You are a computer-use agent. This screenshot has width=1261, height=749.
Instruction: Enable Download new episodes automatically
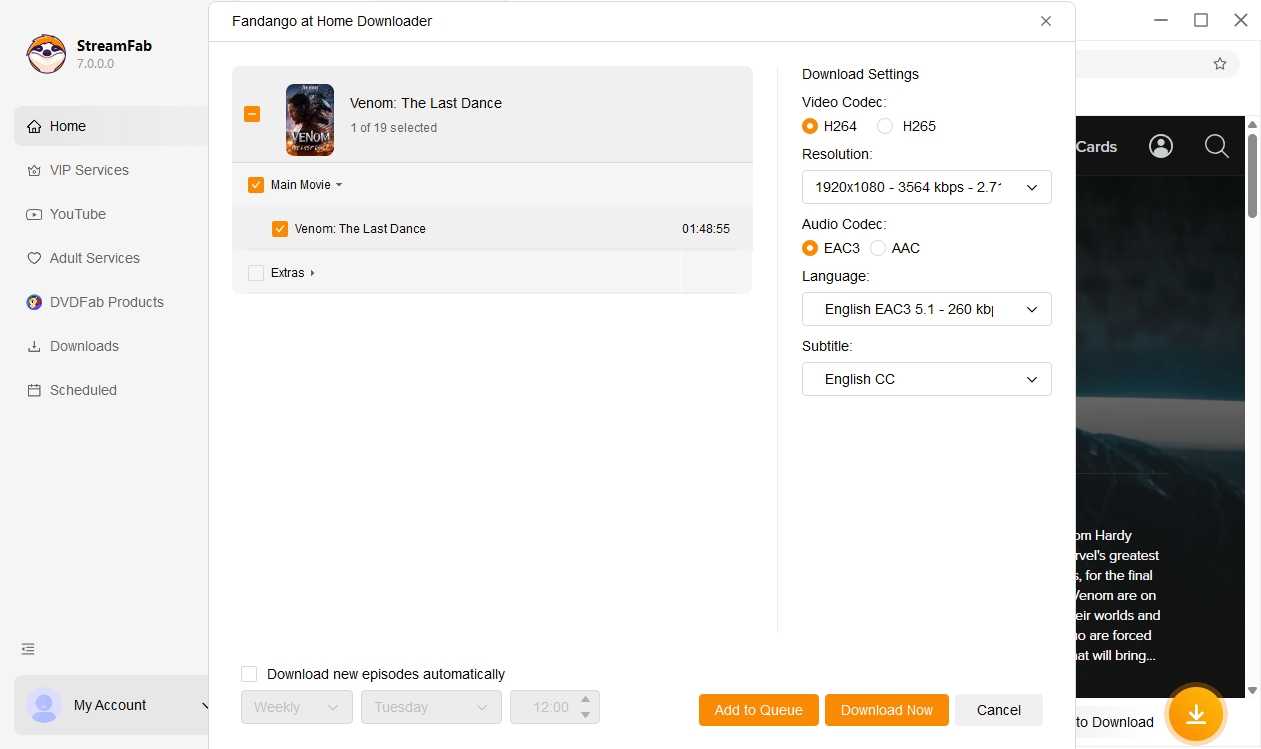coord(248,674)
